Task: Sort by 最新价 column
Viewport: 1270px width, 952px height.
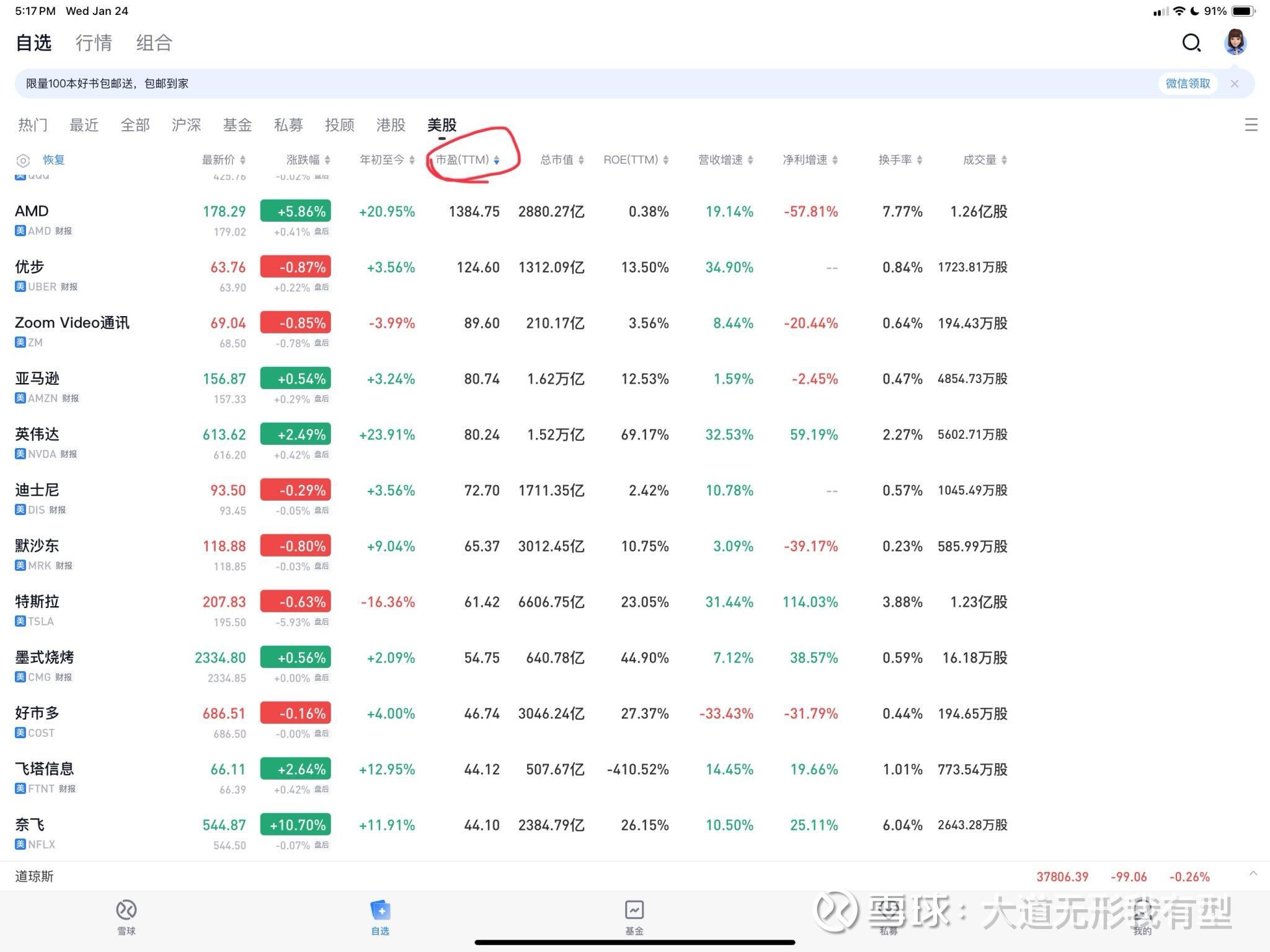Action: 223,160
